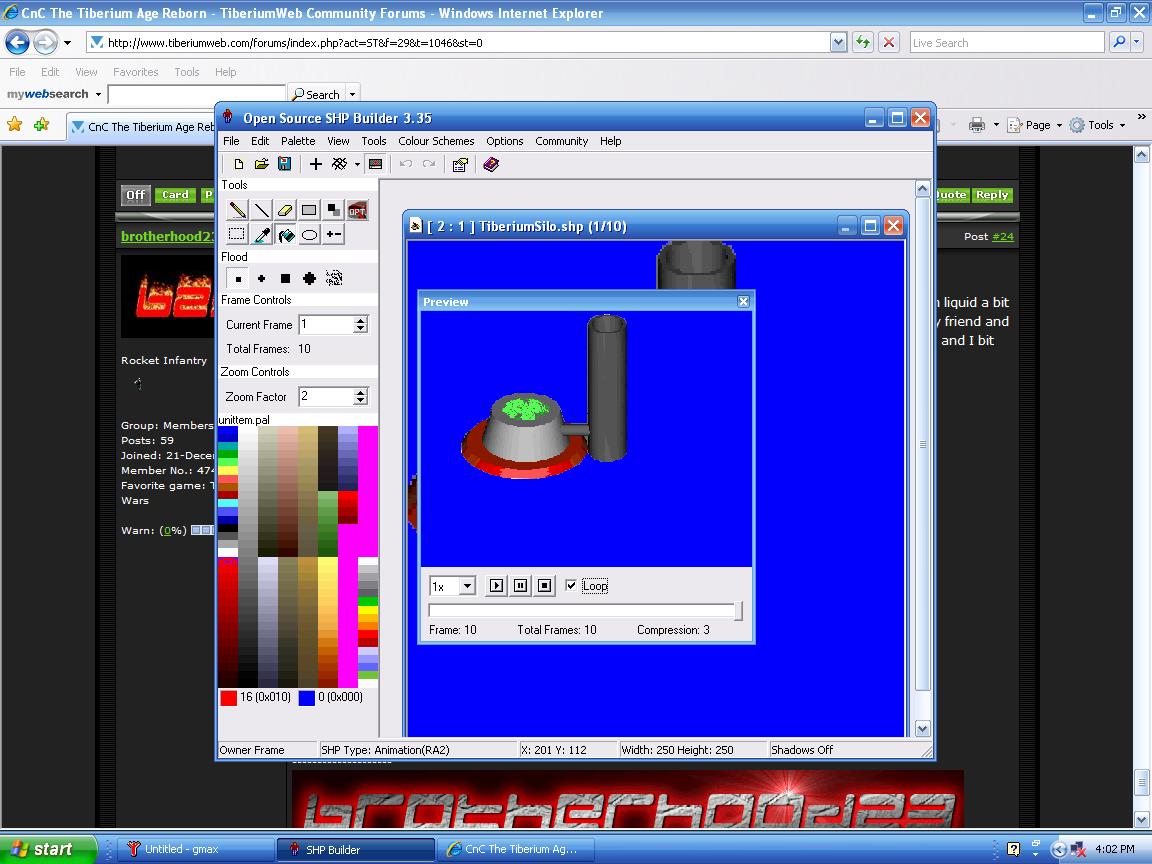Select the plus-minus tool
The width and height of the screenshot is (1152, 864).
coord(333,234)
